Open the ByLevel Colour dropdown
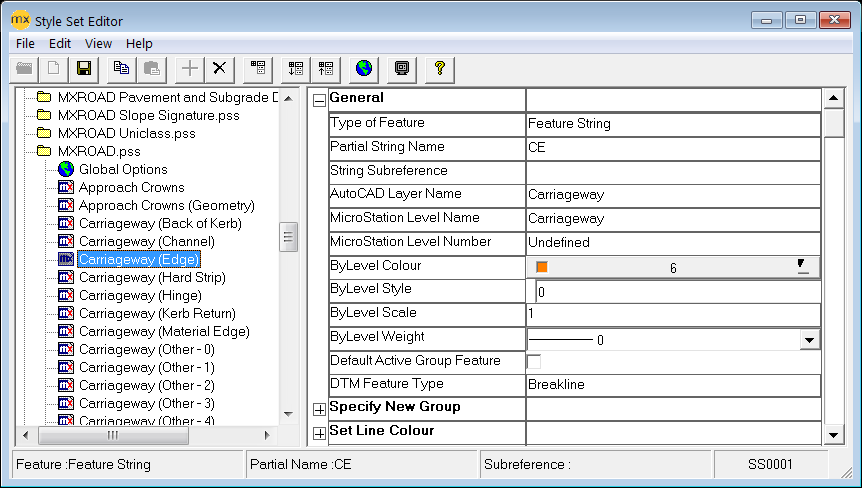This screenshot has height=488, width=862. [x=803, y=267]
